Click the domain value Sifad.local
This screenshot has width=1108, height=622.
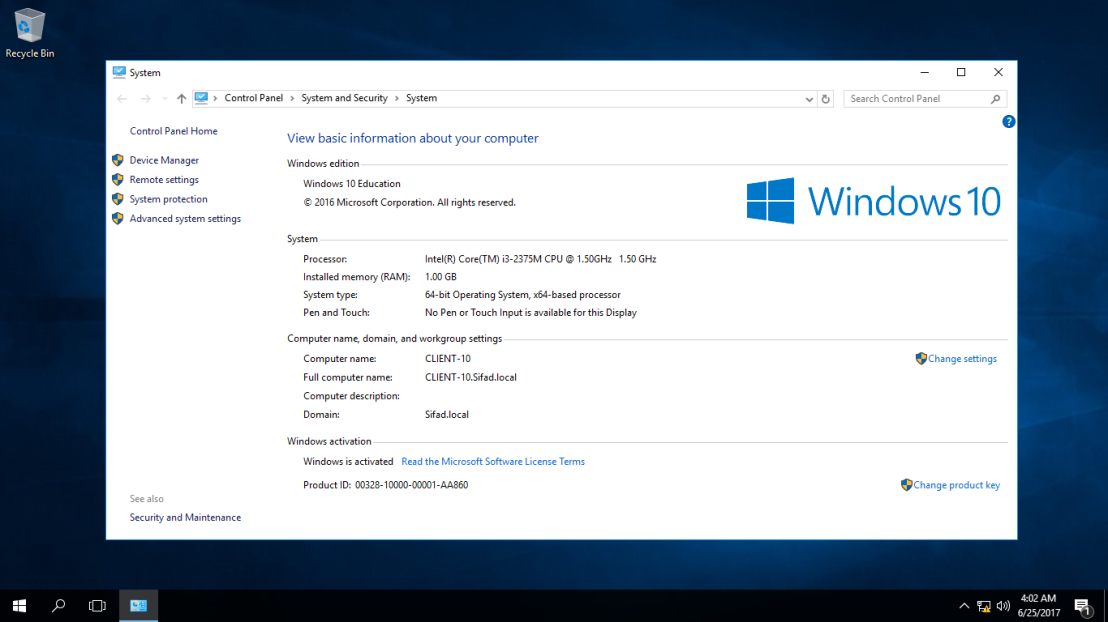coord(447,415)
